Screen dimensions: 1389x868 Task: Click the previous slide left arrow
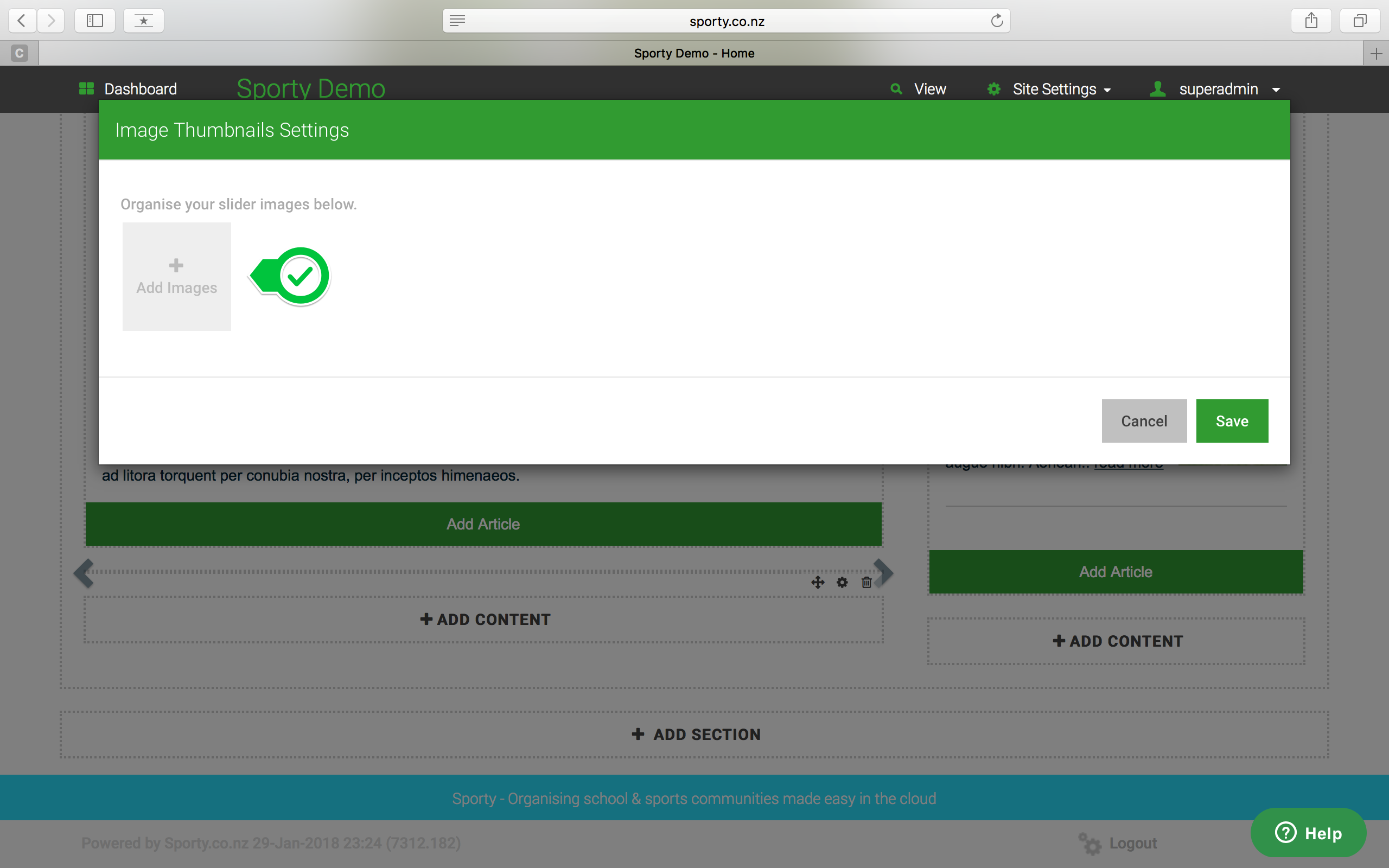click(84, 573)
